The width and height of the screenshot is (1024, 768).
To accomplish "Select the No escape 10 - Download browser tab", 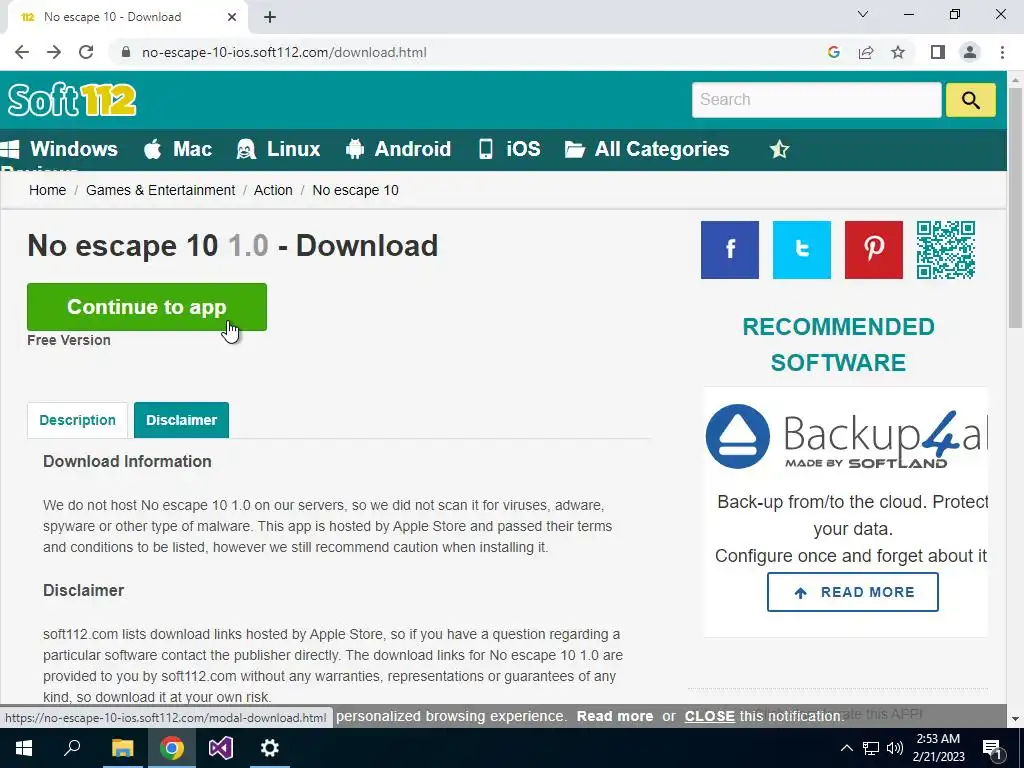I will coord(124,17).
